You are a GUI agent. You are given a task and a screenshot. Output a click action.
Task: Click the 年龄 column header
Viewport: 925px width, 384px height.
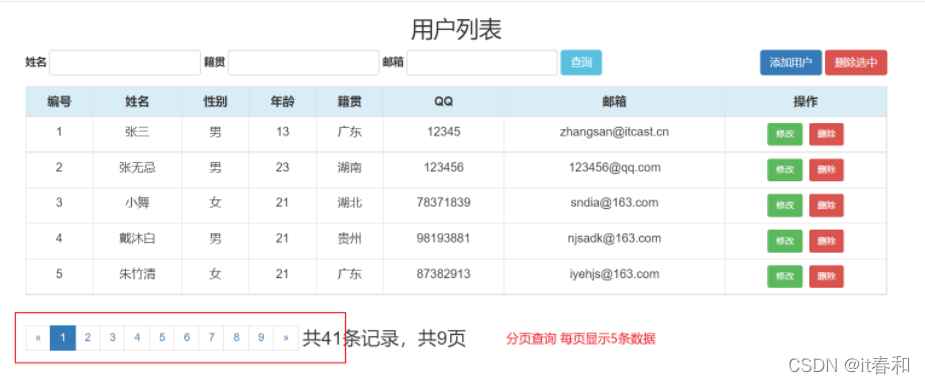click(283, 101)
